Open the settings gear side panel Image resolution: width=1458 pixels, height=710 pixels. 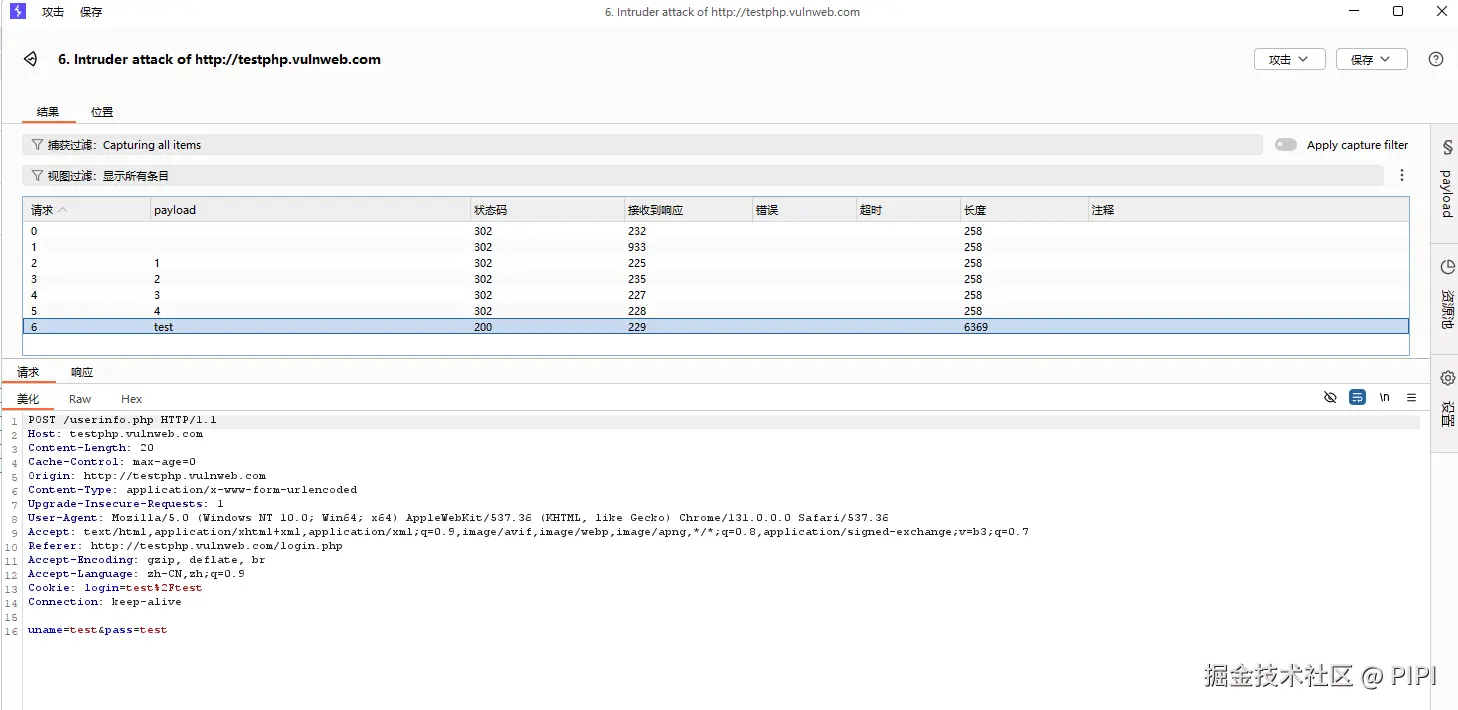tap(1447, 378)
